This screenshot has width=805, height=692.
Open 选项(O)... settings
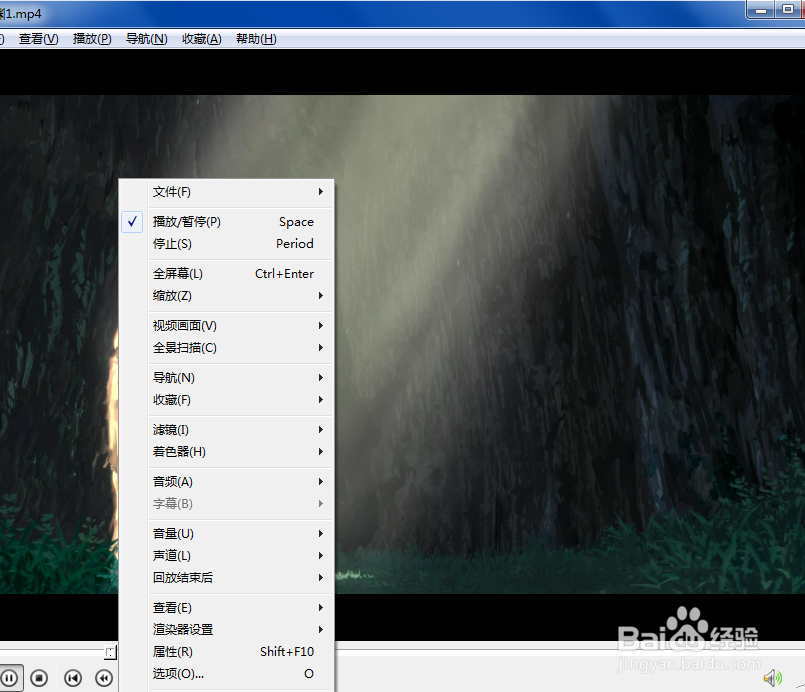click(x=226, y=674)
